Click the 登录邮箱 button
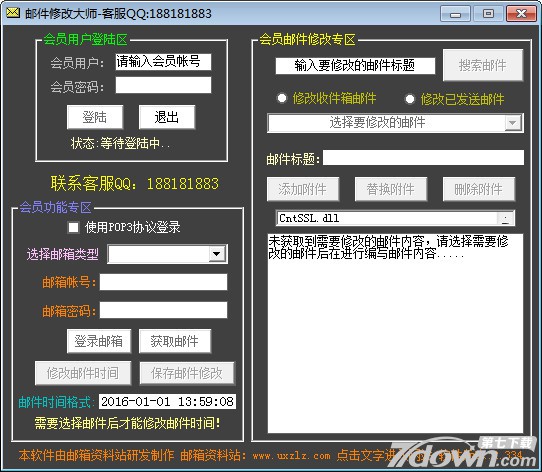 pos(99,341)
